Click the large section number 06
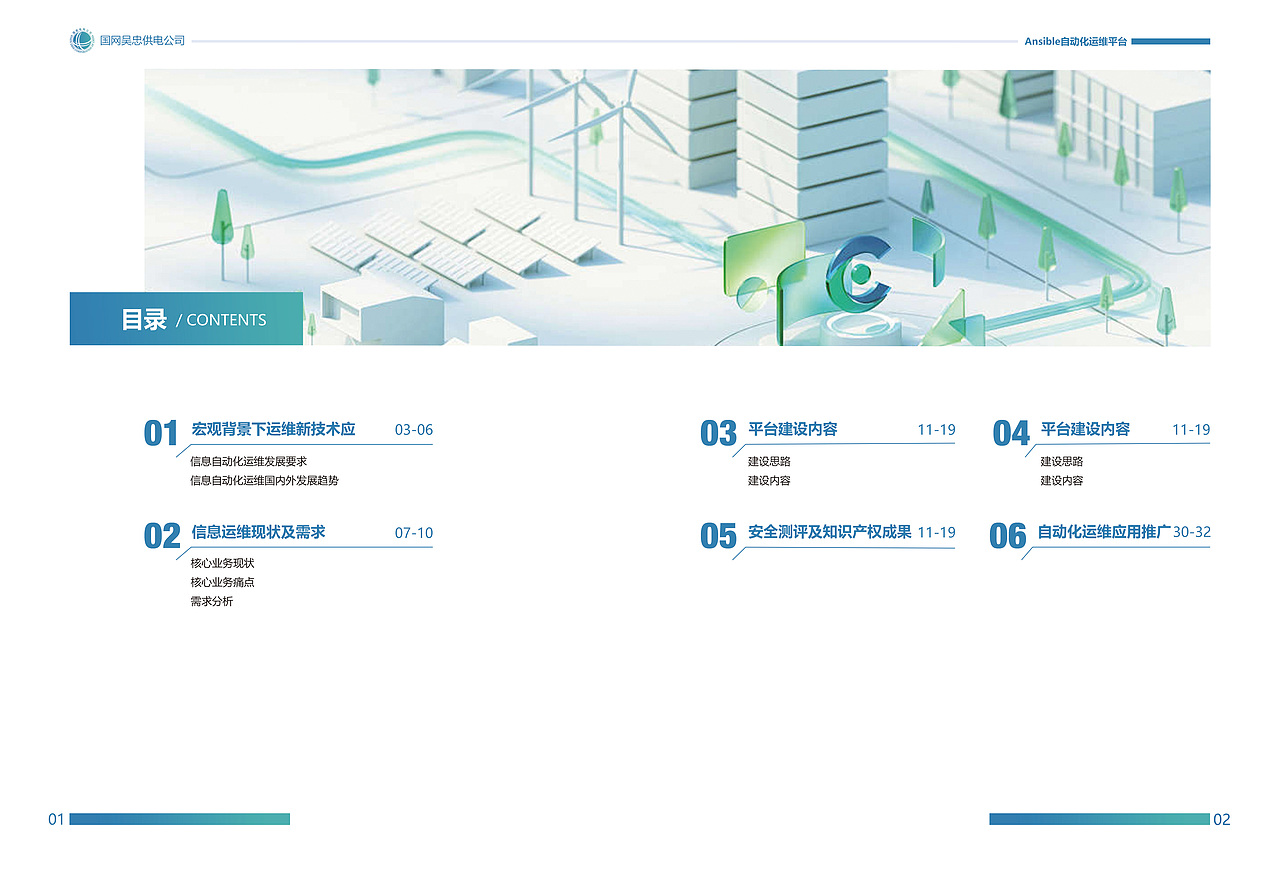Viewport: 1280px width, 874px height. pyautogui.click(x=1008, y=536)
